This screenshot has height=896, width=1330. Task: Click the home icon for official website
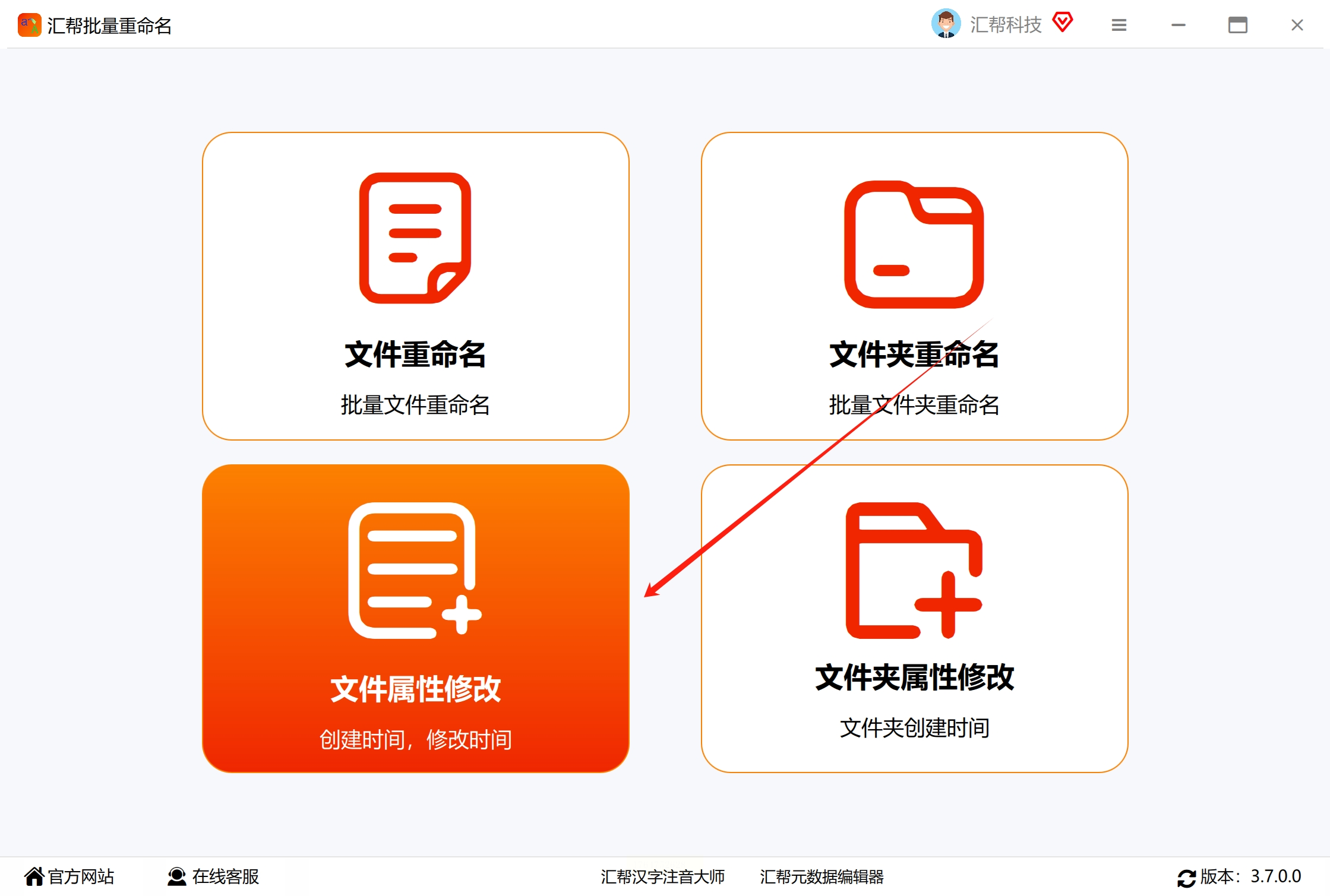click(34, 876)
